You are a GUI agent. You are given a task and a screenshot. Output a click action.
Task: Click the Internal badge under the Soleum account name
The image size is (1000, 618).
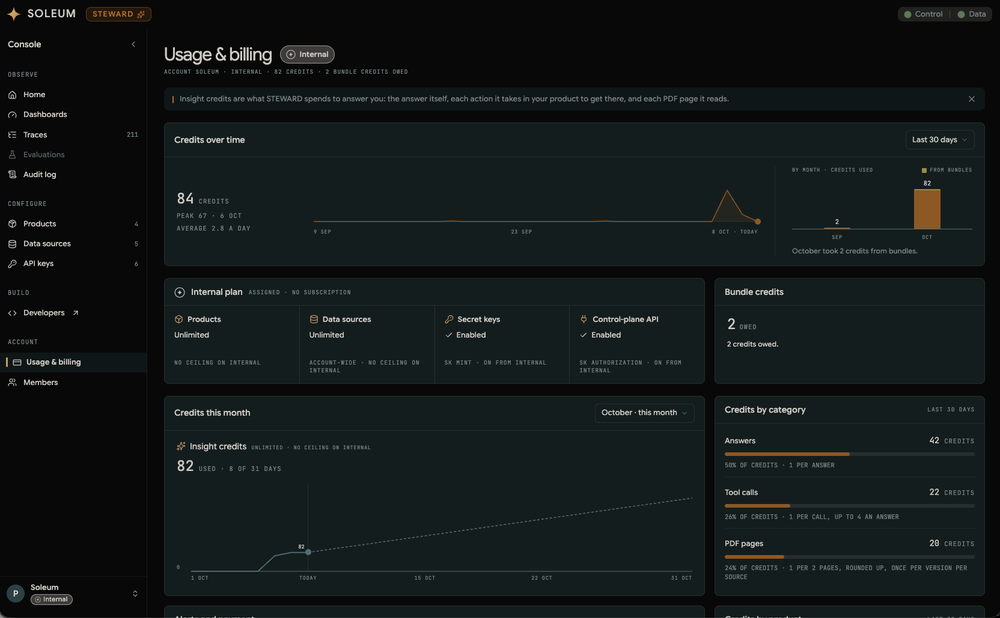click(x=52, y=600)
